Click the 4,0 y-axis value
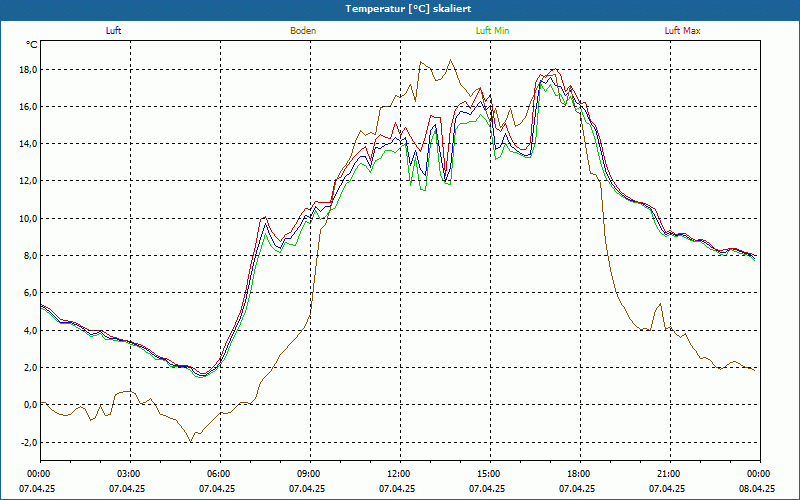 click(30, 331)
